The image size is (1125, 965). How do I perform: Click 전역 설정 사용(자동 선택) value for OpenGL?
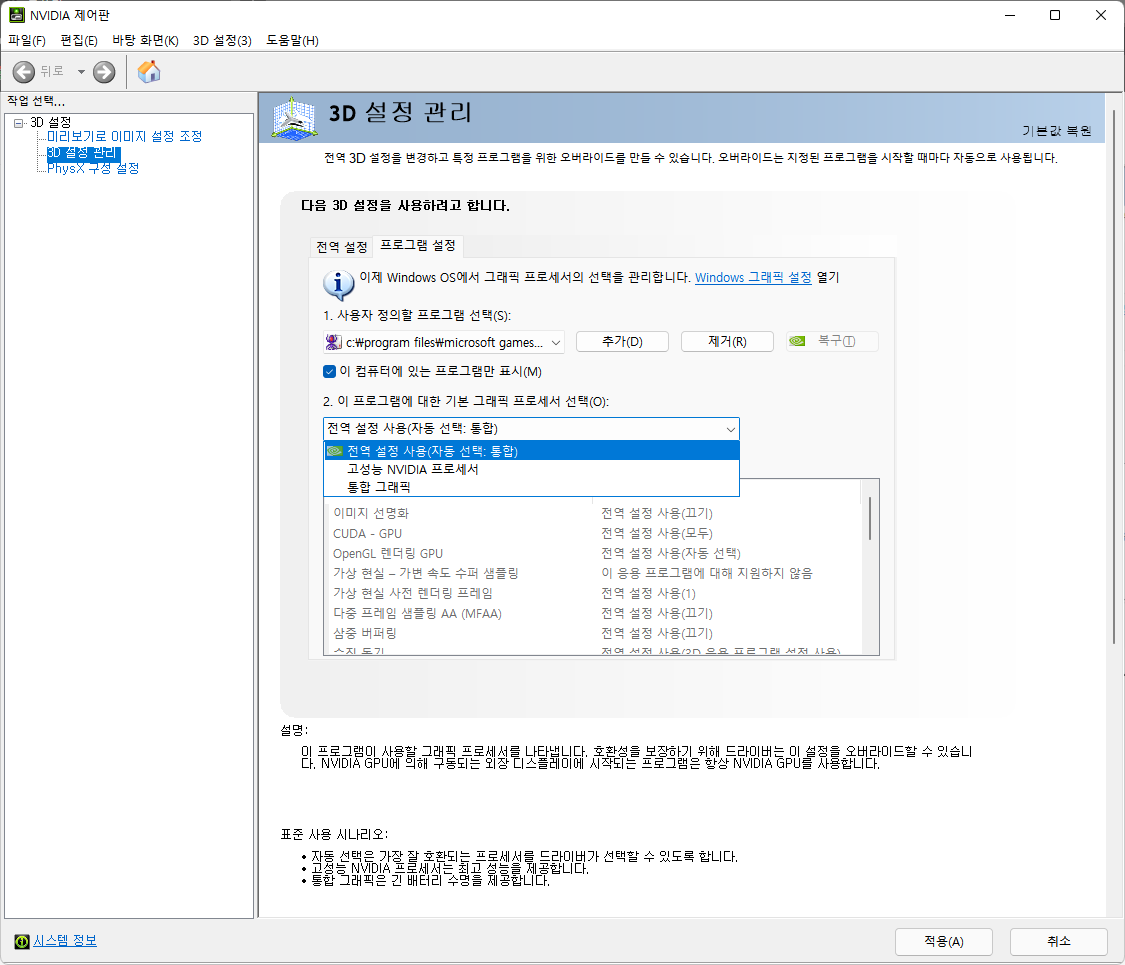[x=670, y=553]
